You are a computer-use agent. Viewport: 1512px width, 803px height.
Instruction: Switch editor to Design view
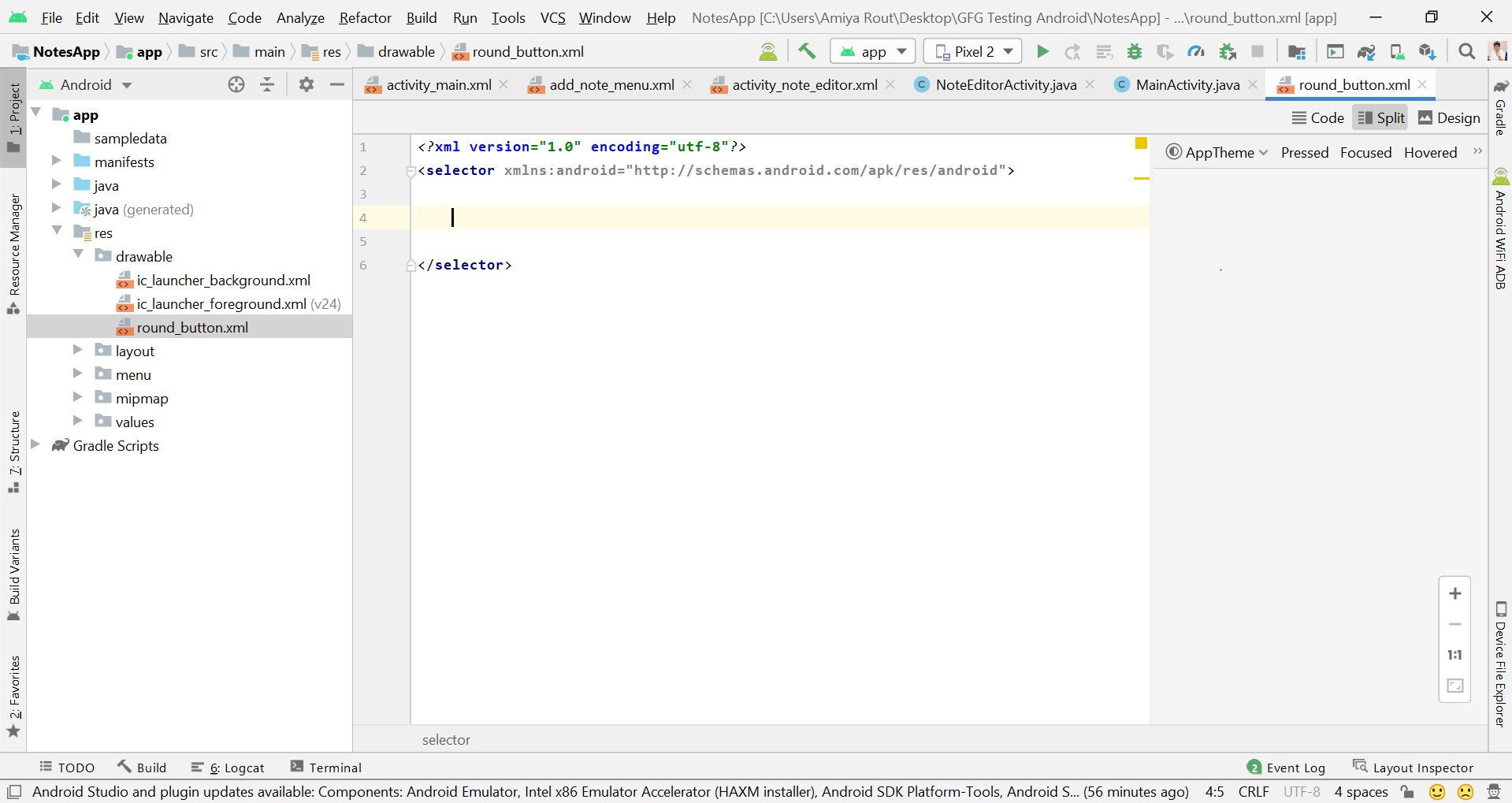pos(1449,118)
